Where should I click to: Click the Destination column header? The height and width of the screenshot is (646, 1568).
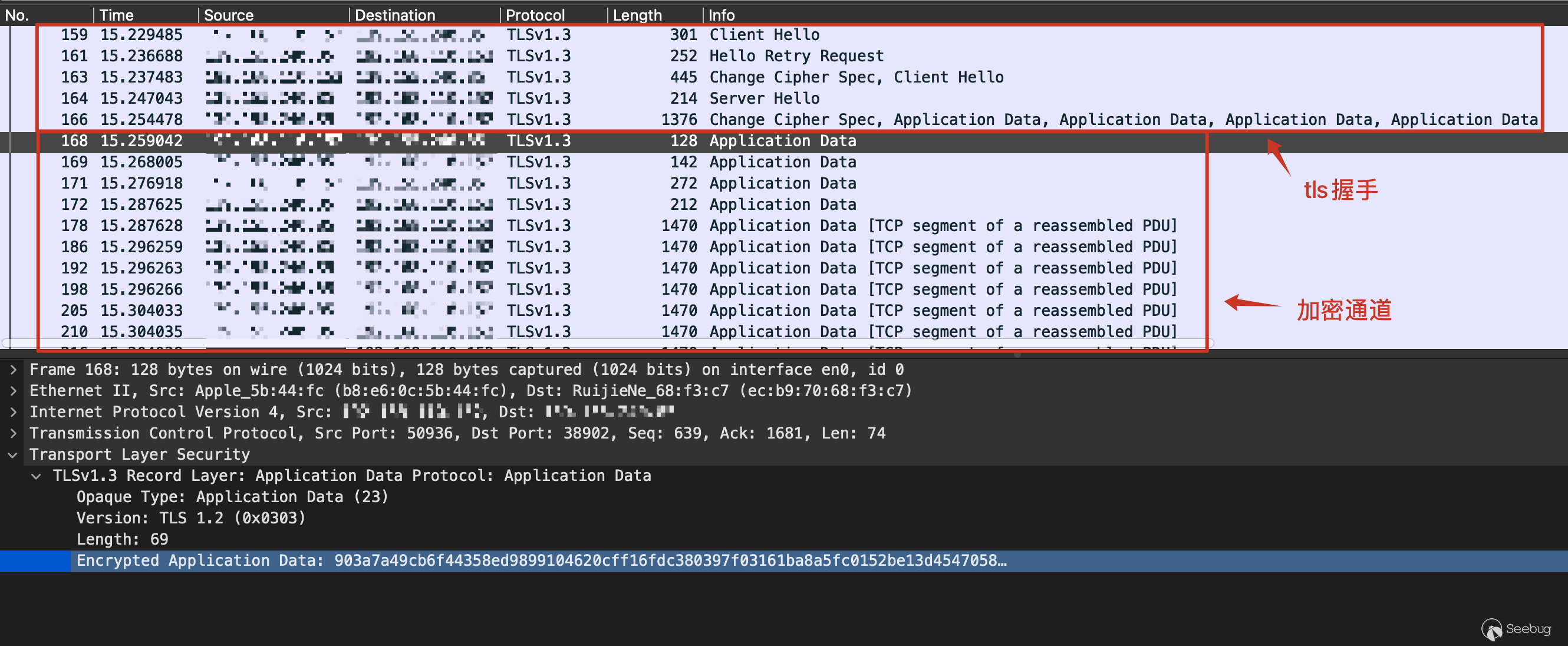pos(395,15)
